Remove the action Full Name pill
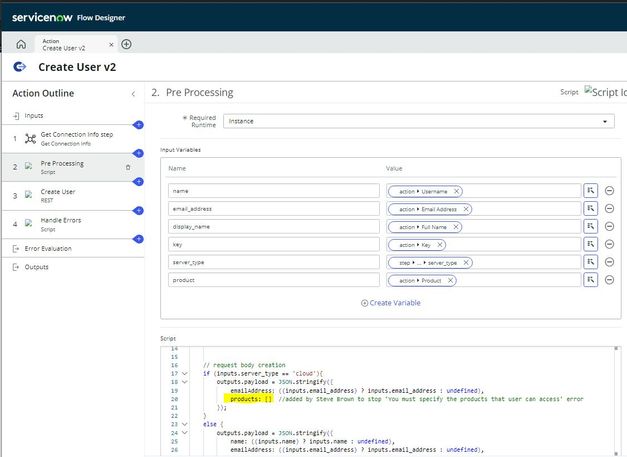The height and width of the screenshot is (457, 627). (x=456, y=227)
